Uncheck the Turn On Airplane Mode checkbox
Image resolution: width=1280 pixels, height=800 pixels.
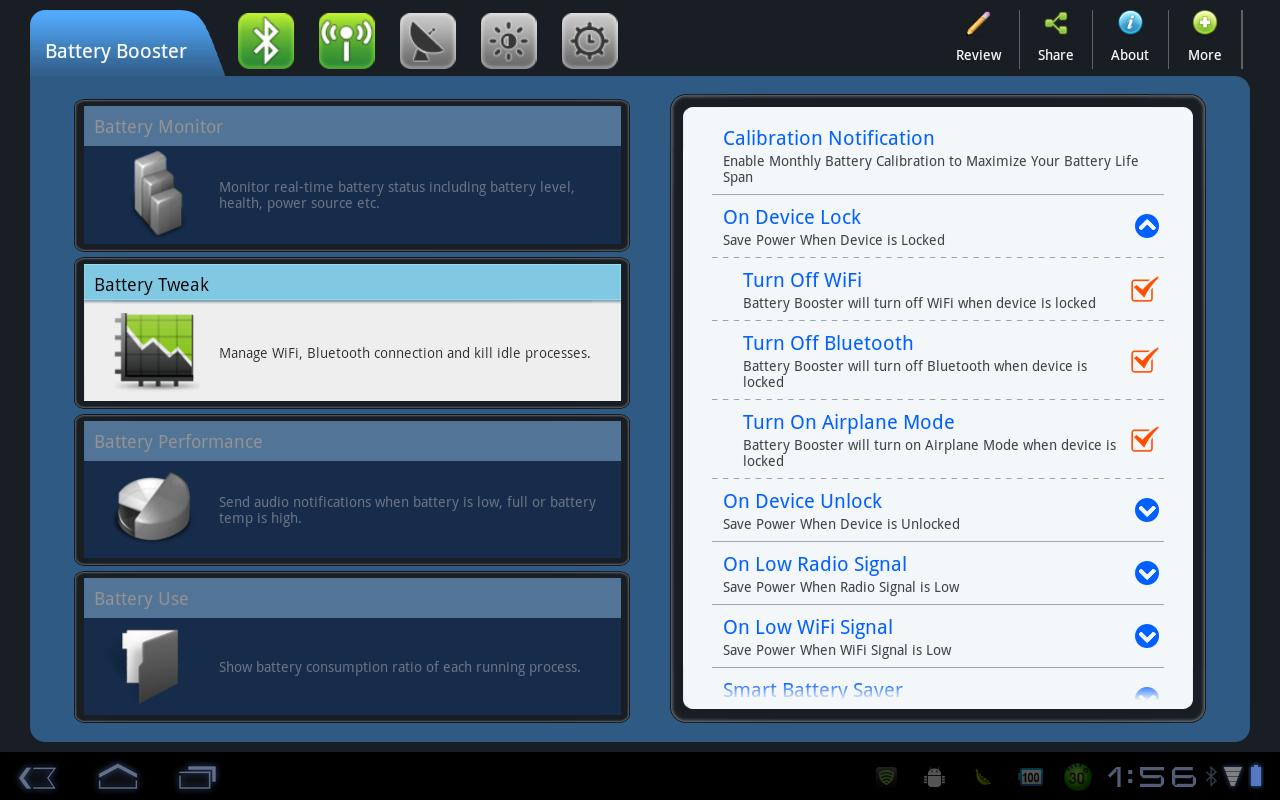coord(1144,439)
